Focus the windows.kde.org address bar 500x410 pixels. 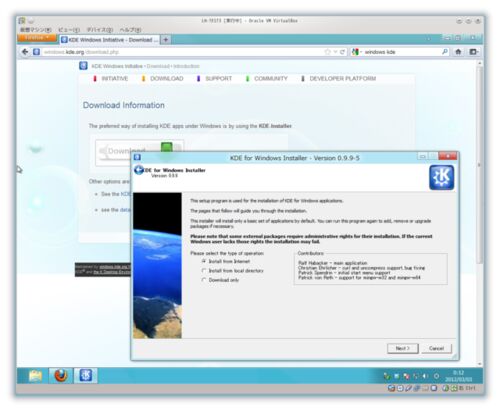click(x=182, y=52)
